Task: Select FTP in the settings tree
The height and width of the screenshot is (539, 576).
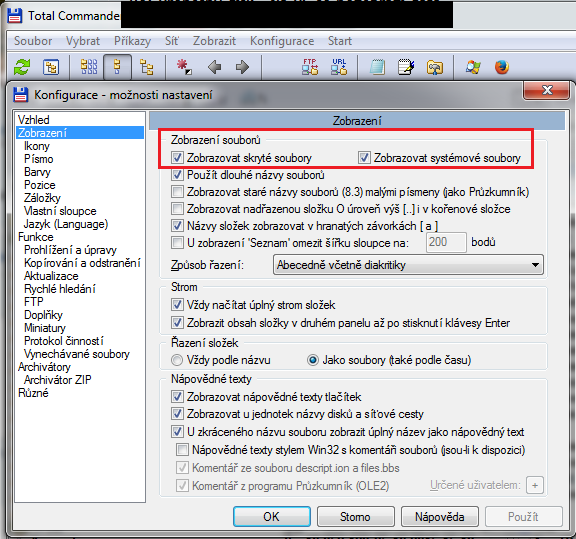Action: pyautogui.click(x=34, y=302)
